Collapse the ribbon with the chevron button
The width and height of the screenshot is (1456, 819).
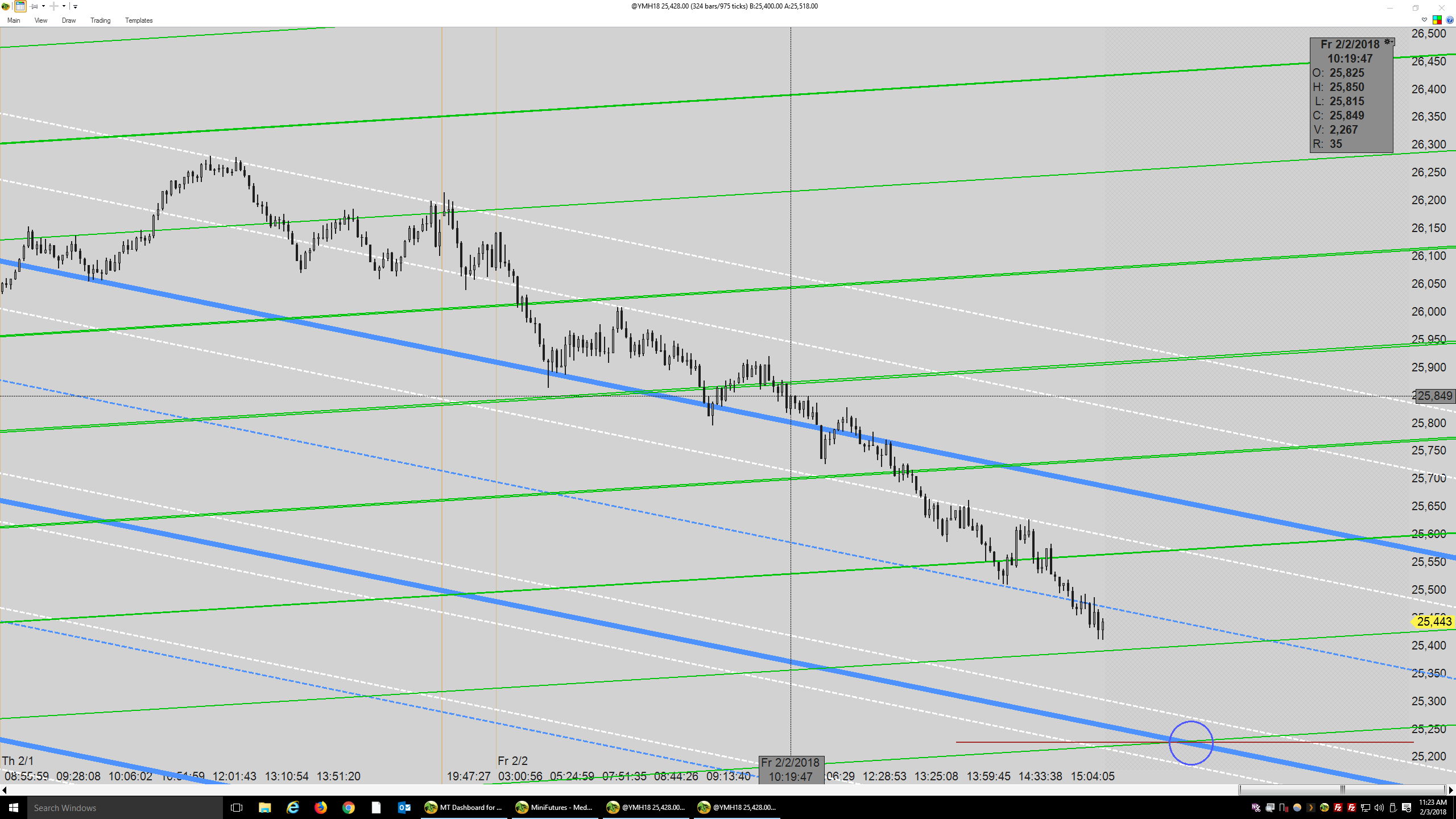pyautogui.click(x=1424, y=20)
